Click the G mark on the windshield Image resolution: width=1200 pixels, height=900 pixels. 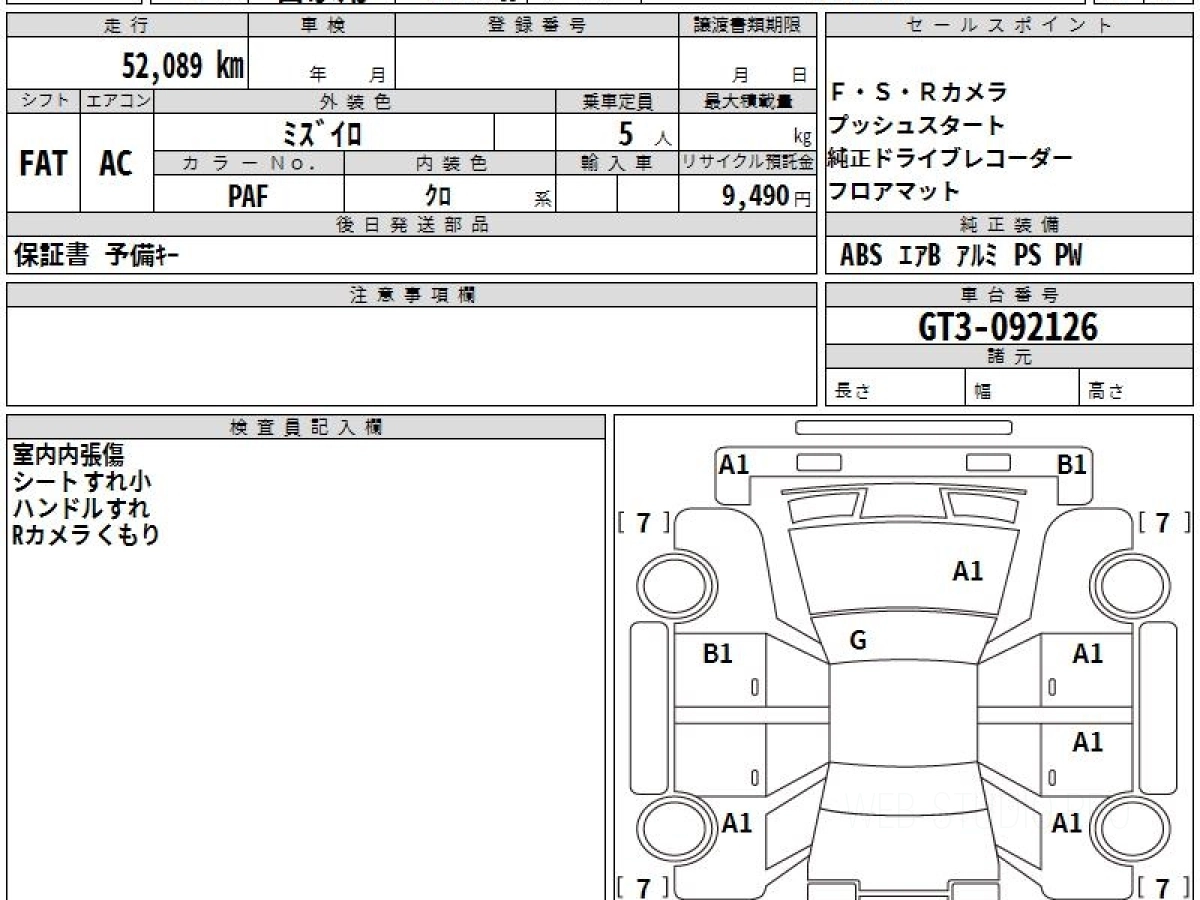tap(858, 642)
